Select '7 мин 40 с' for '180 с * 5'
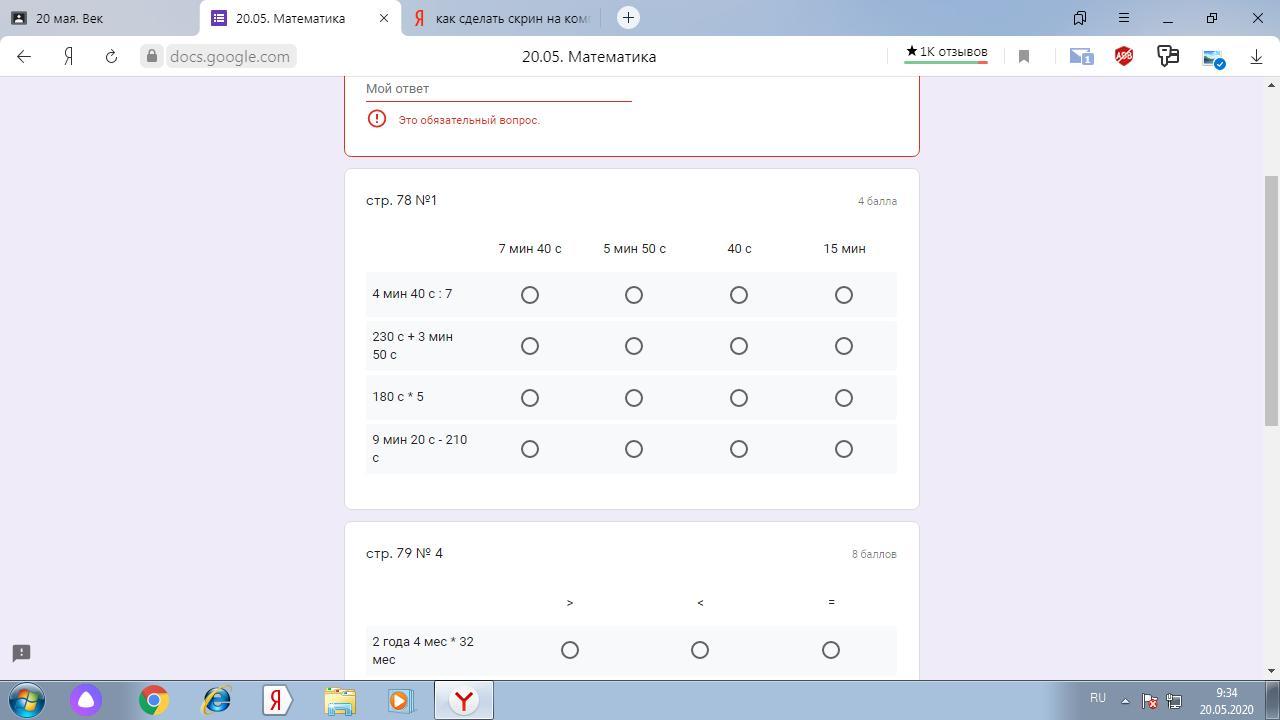The image size is (1280, 720). (530, 398)
